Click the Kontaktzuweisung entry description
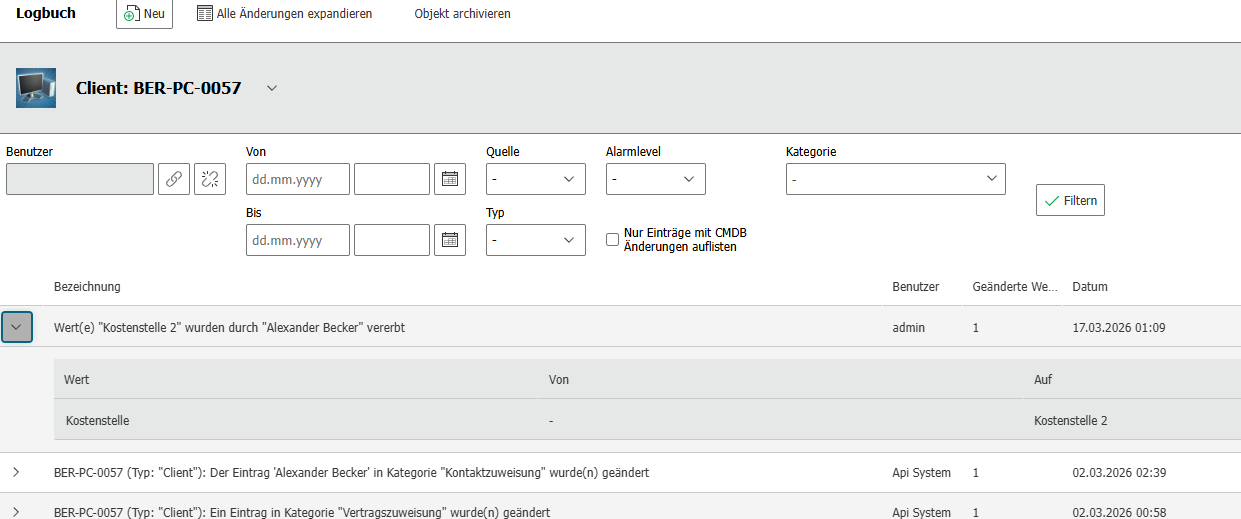1241x519 pixels. (352, 472)
